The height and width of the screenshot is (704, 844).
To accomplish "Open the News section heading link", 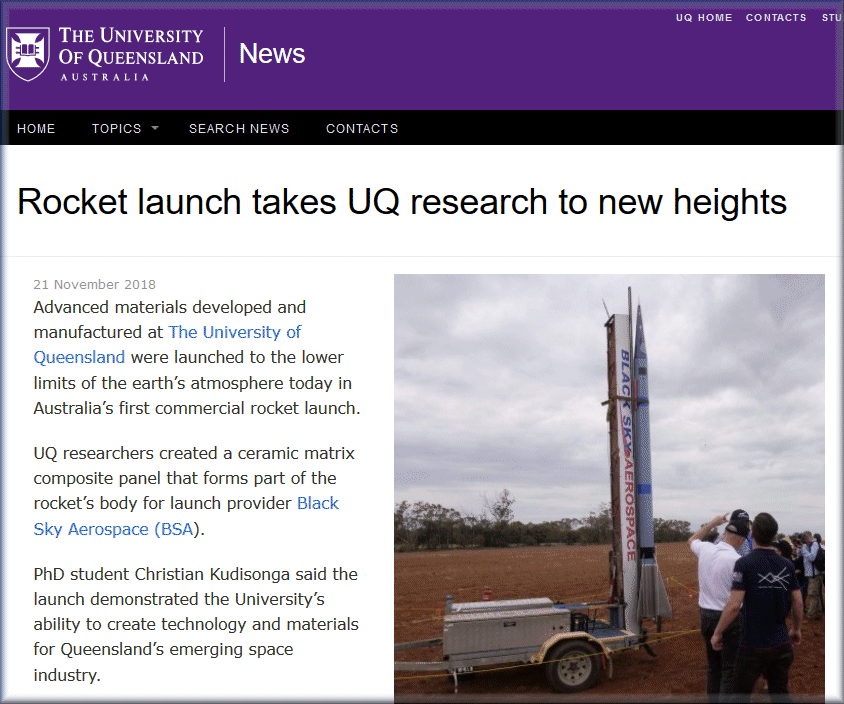I will [x=272, y=54].
